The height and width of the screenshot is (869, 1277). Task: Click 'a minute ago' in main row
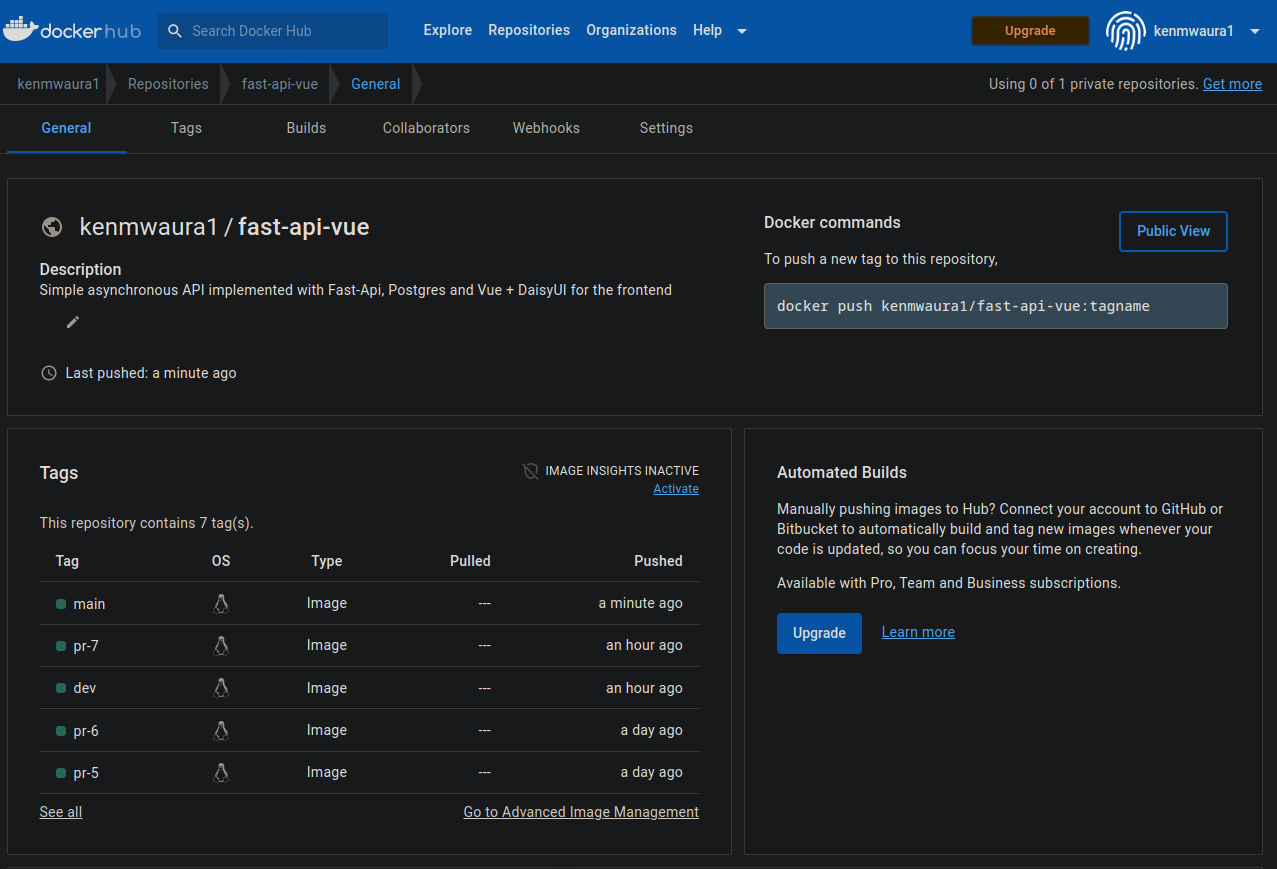pyautogui.click(x=640, y=603)
